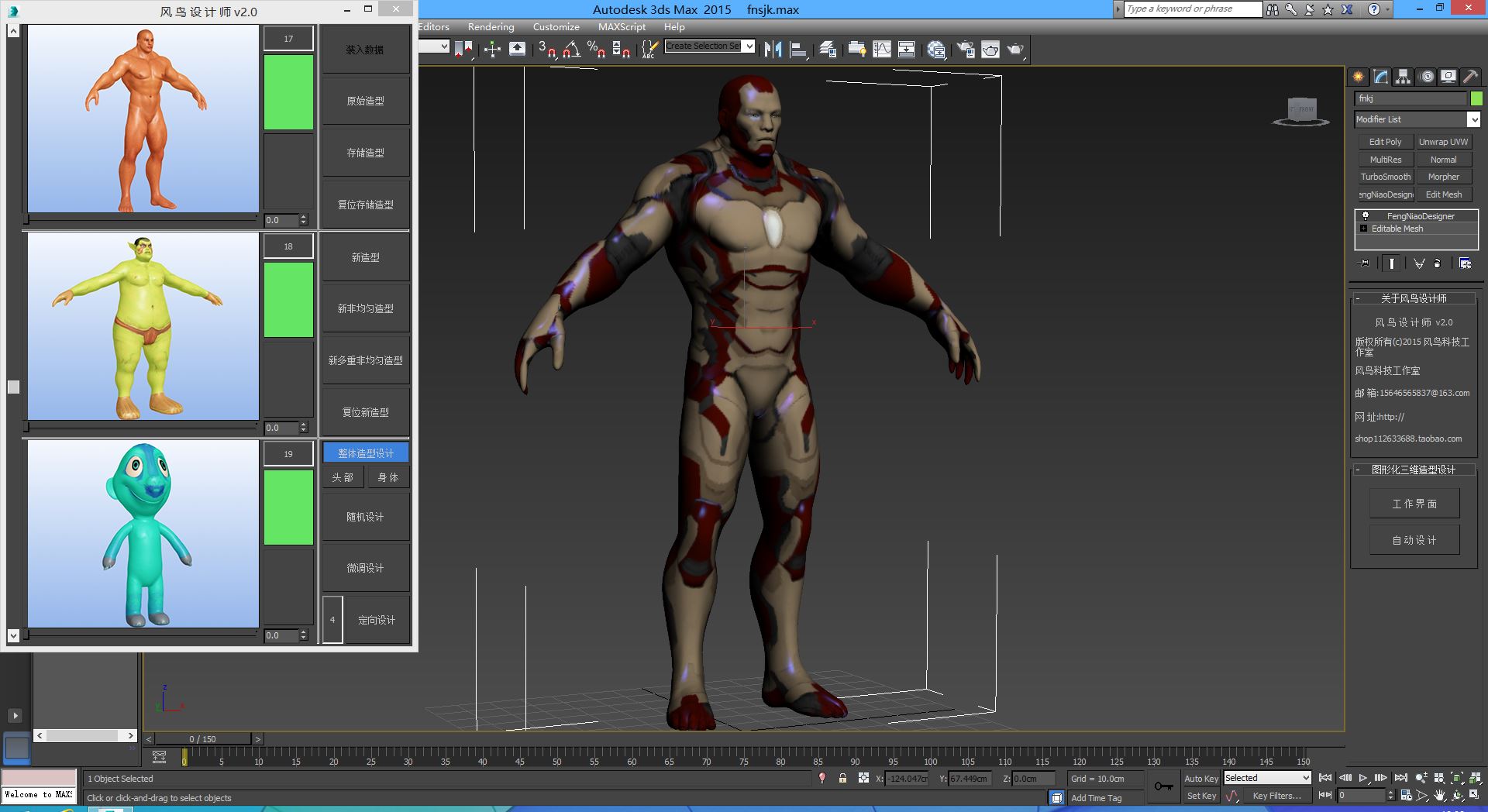The height and width of the screenshot is (812, 1488).
Task: Click green swatch beside thumbnail 19
Action: [288, 507]
